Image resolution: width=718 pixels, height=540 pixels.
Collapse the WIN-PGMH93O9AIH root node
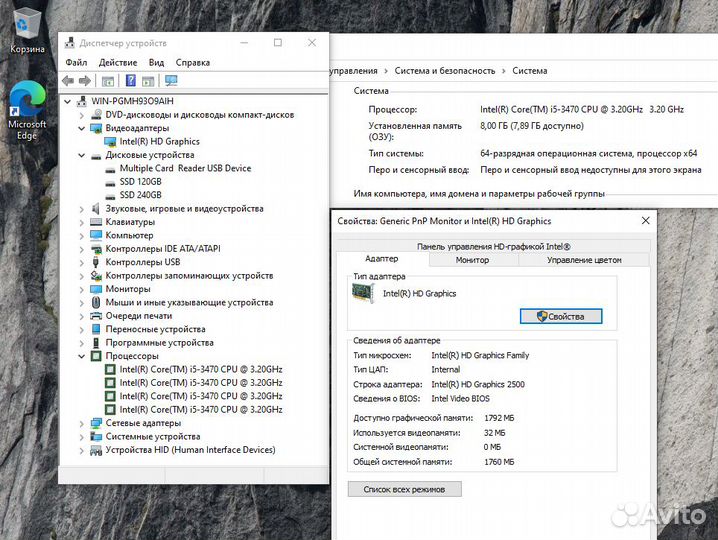coord(68,101)
